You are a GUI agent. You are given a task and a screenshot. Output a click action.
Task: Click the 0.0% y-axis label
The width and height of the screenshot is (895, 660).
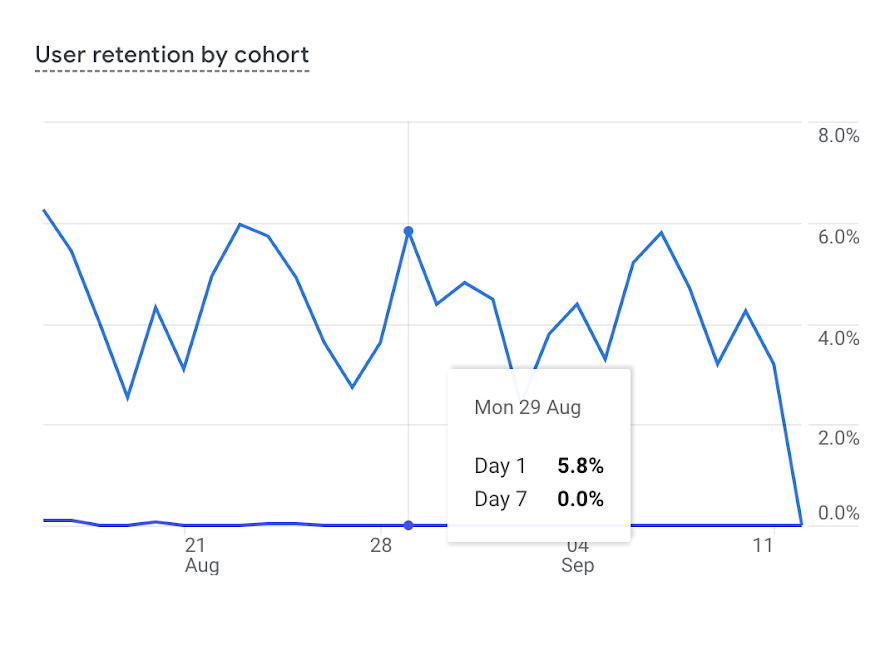838,514
